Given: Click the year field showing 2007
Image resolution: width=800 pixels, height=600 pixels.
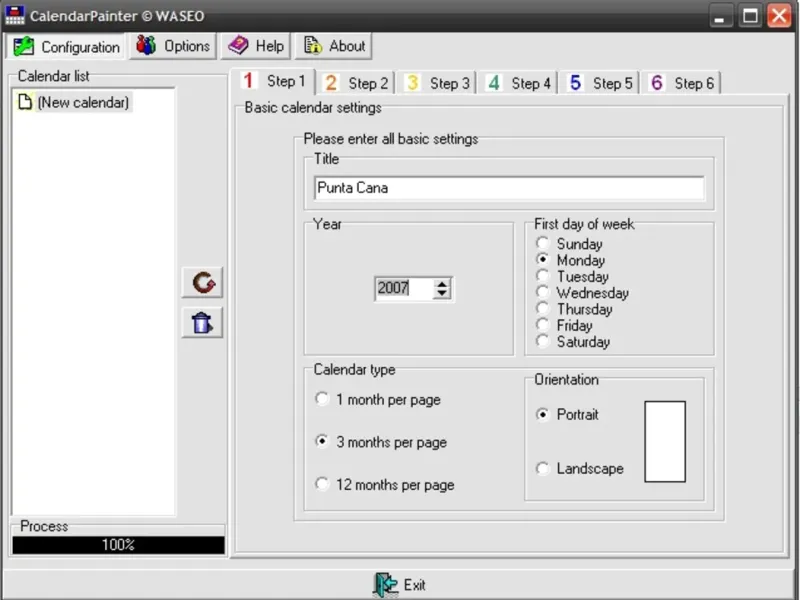Looking at the screenshot, I should click(x=404, y=289).
